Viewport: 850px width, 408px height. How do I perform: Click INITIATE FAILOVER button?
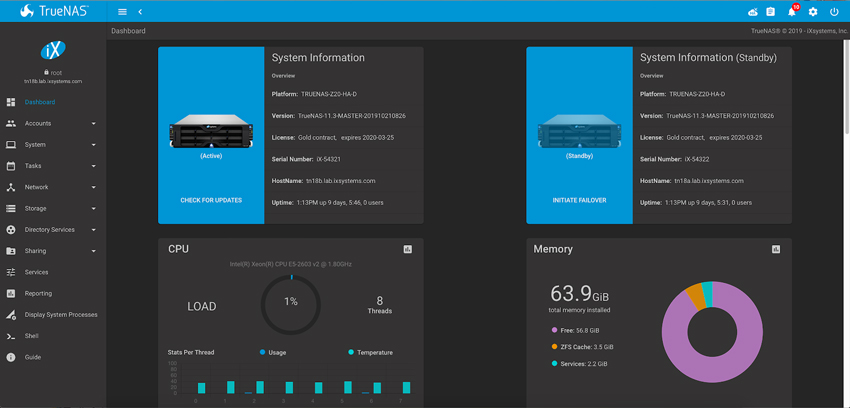point(579,200)
